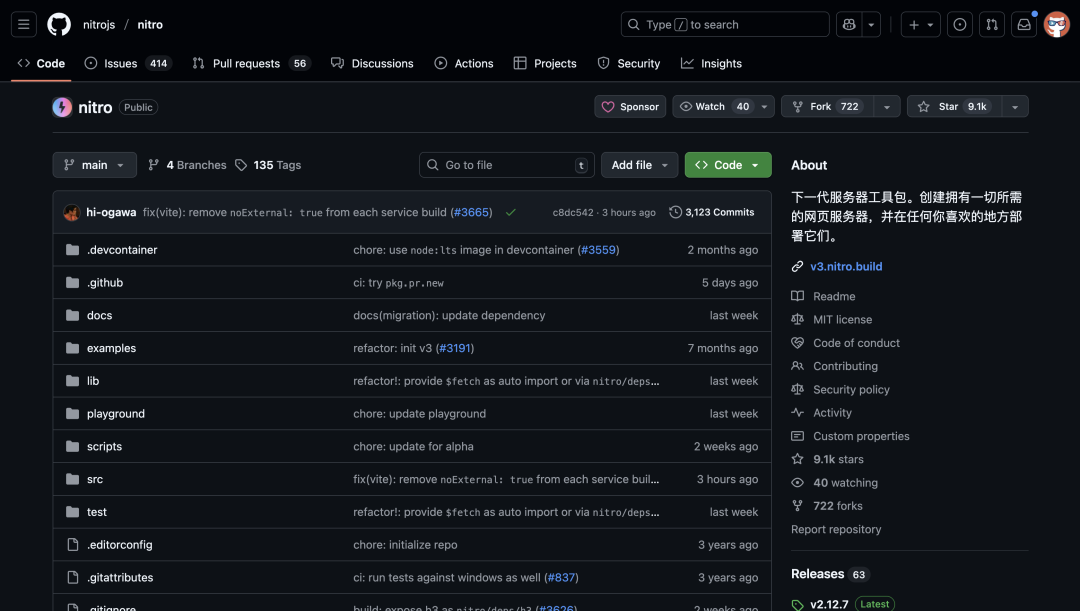The image size is (1080, 611).
Task: Click the Sponsor button
Action: (630, 107)
